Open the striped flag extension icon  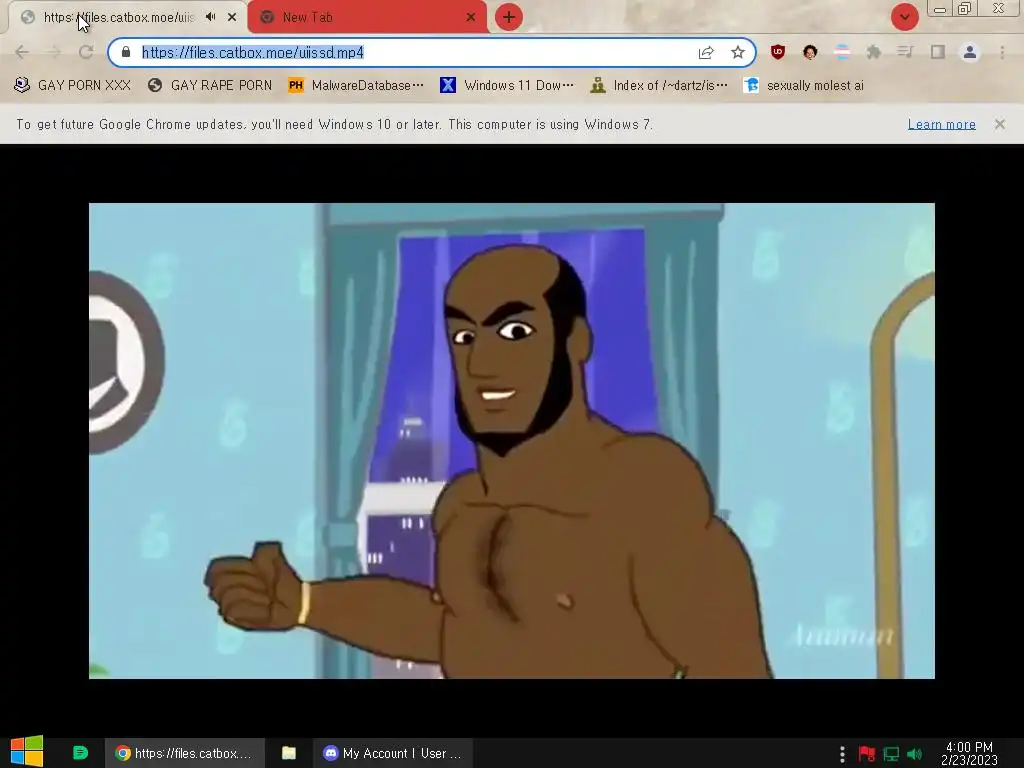[842, 52]
